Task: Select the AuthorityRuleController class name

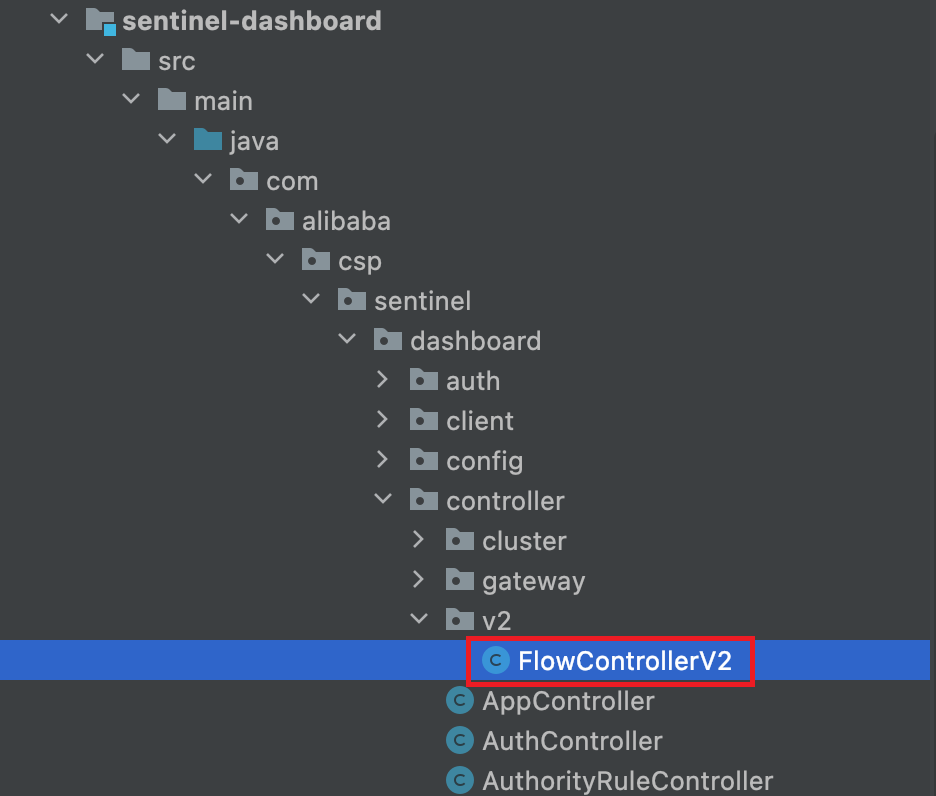Action: (627, 781)
